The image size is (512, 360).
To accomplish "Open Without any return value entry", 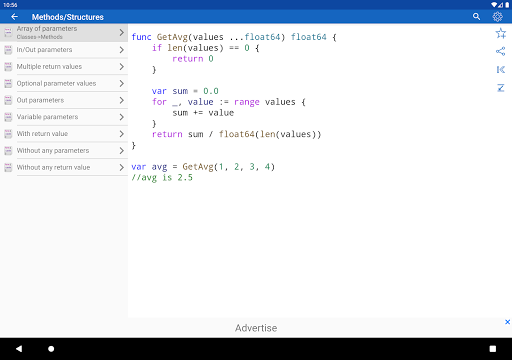I will pyautogui.click(x=64, y=167).
